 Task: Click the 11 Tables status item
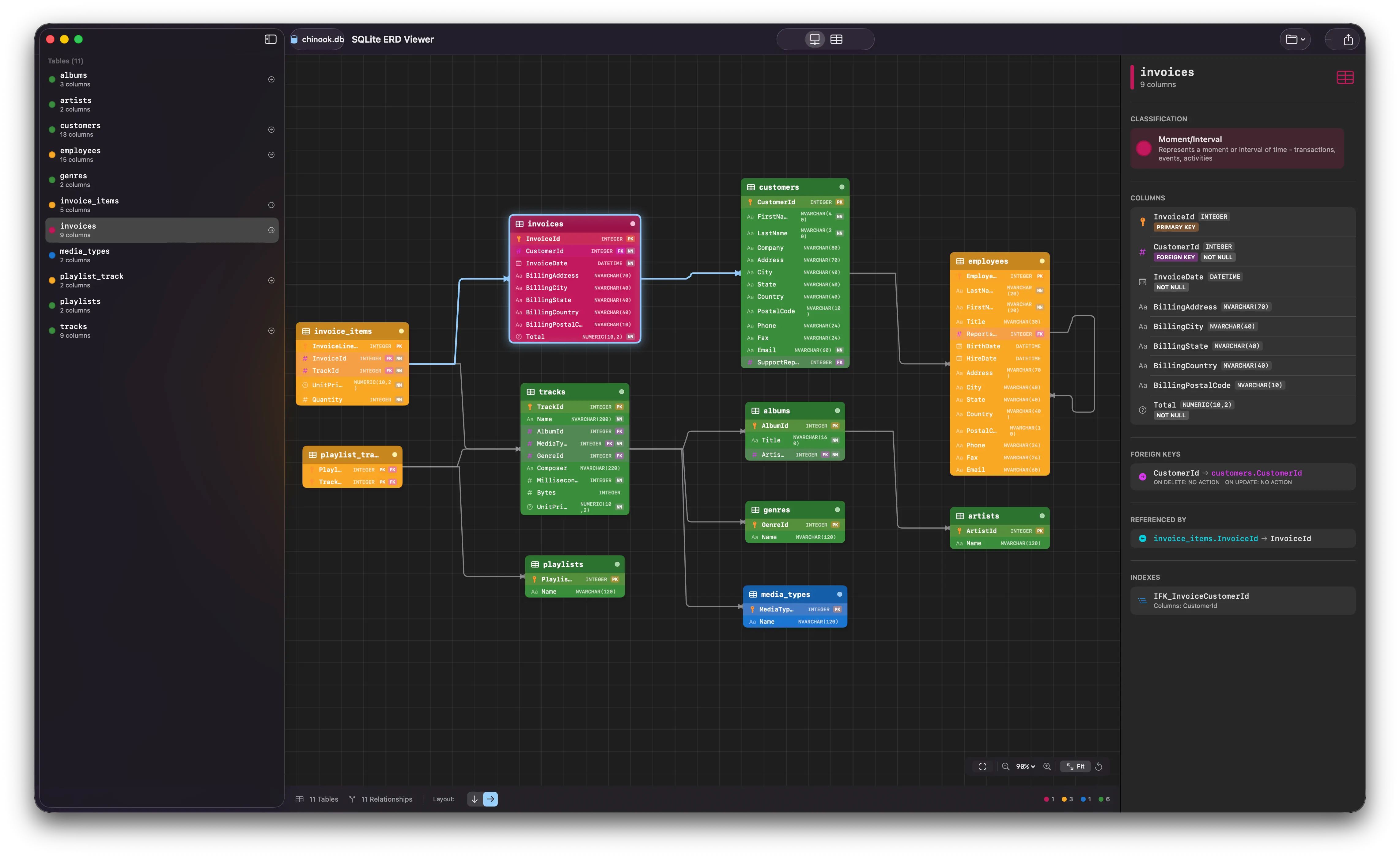point(317,799)
